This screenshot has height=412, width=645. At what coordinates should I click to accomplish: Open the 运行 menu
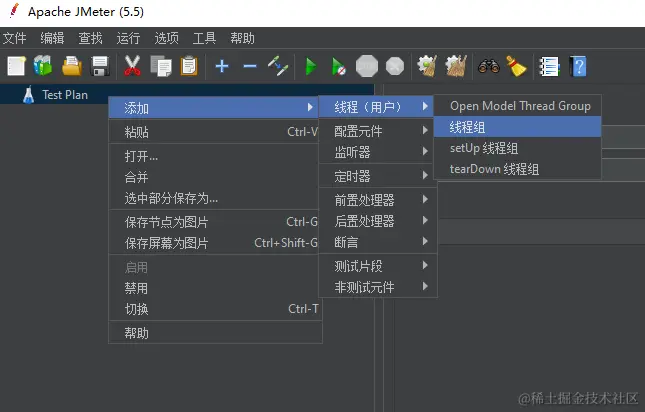point(128,38)
